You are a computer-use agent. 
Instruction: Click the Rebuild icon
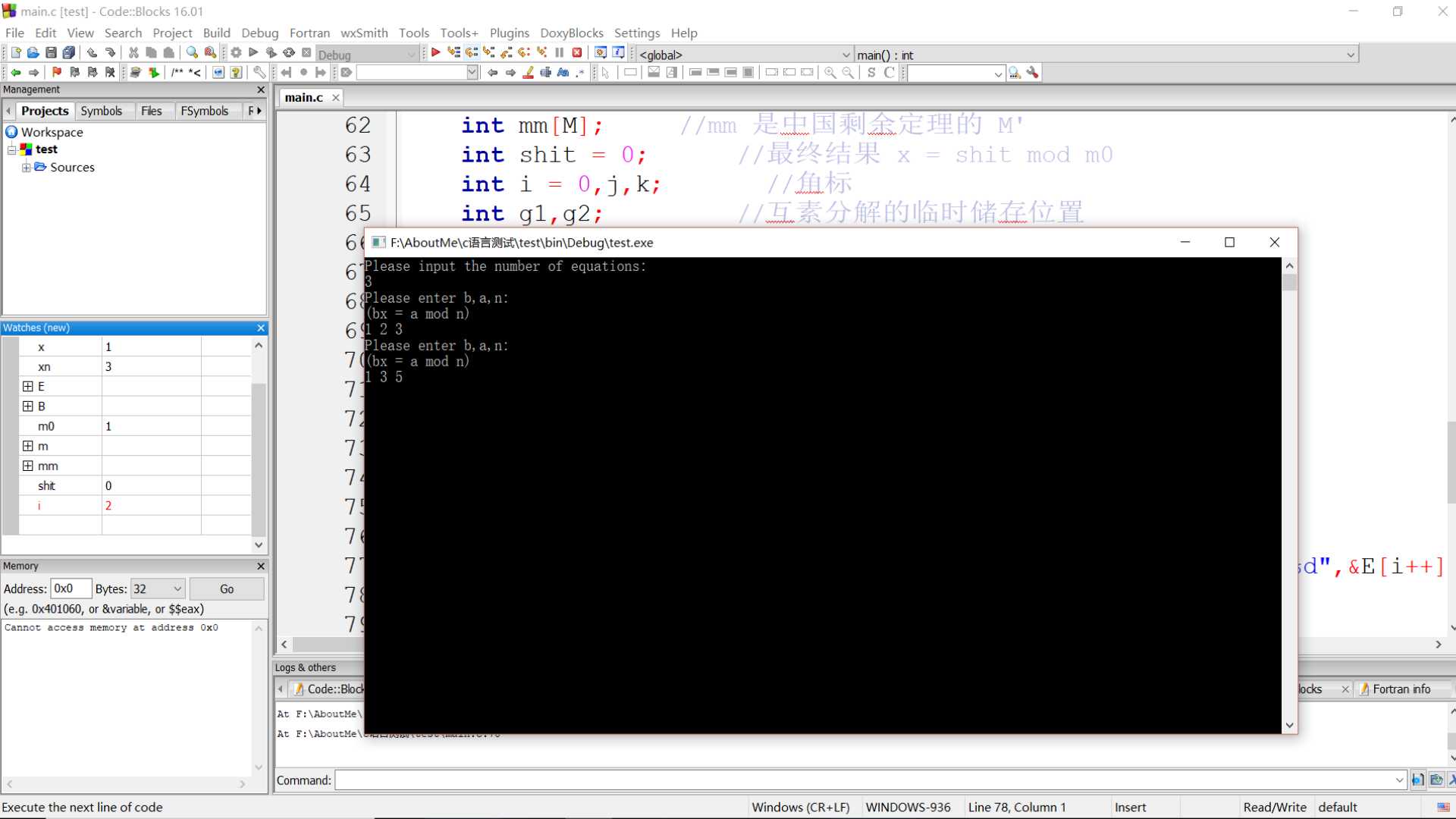pos(289,52)
